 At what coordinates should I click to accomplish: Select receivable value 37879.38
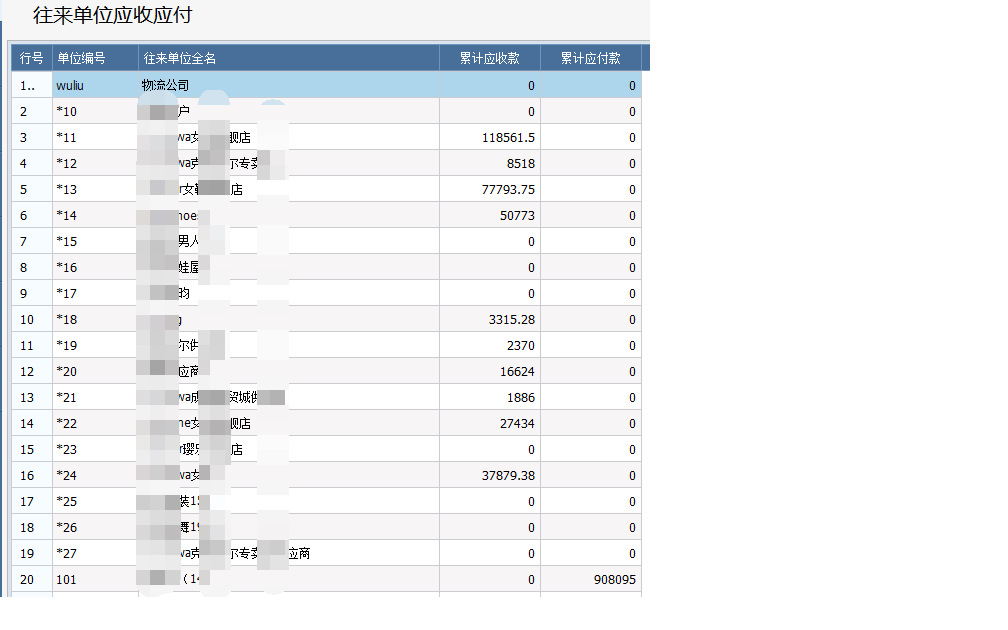pos(490,476)
